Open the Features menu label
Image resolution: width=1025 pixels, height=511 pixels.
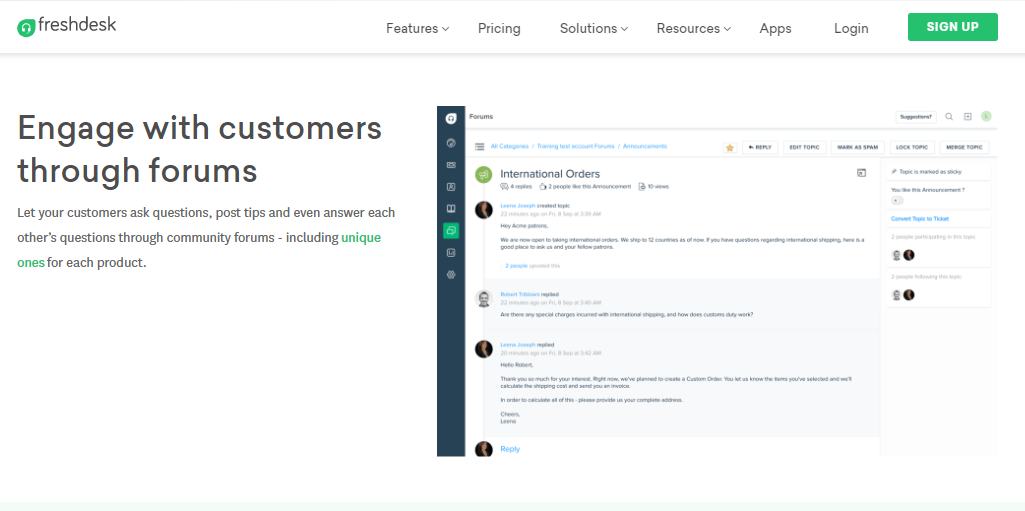(x=412, y=29)
